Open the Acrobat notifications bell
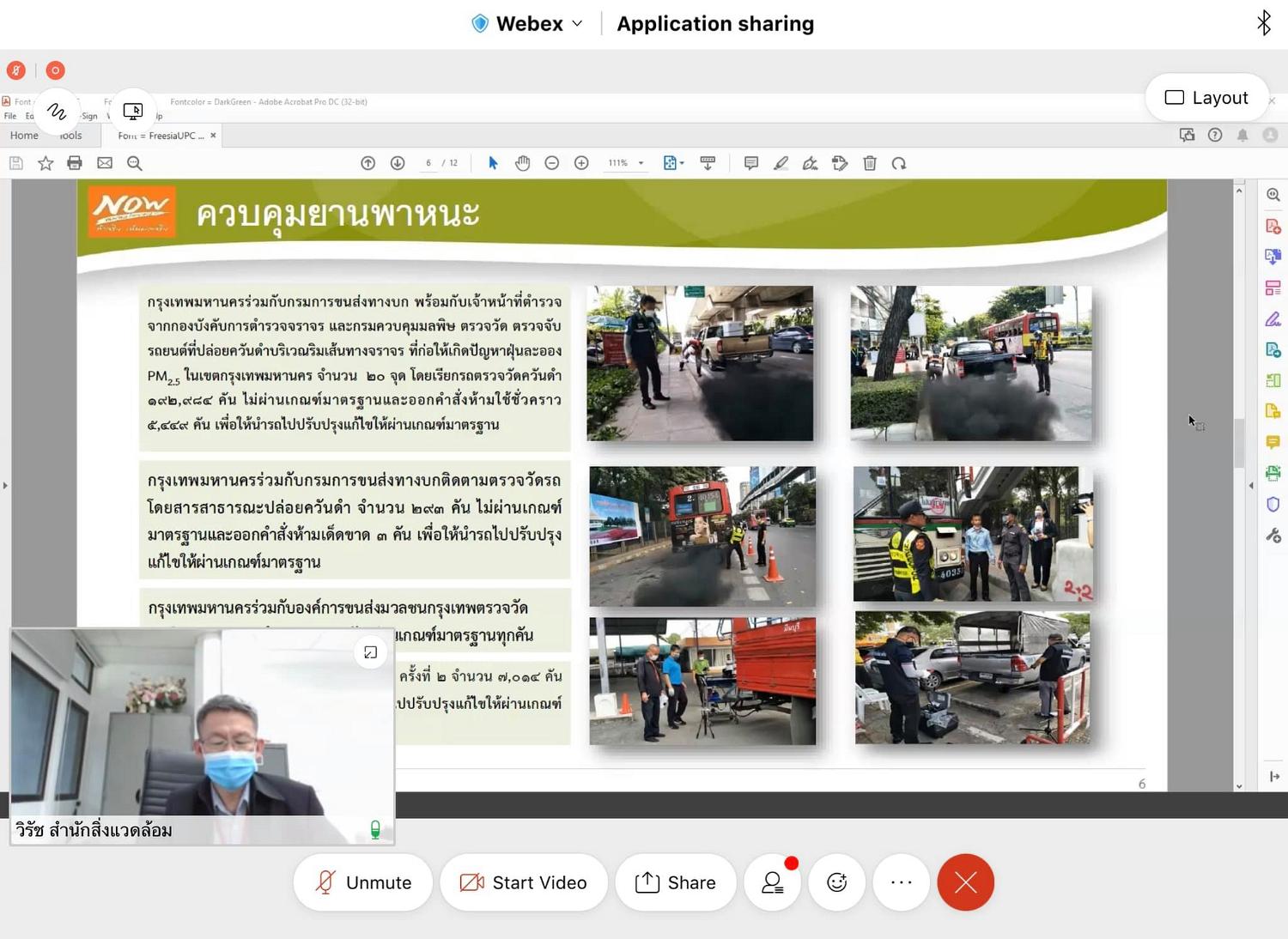This screenshot has height=939, width=1288. pyautogui.click(x=1242, y=135)
